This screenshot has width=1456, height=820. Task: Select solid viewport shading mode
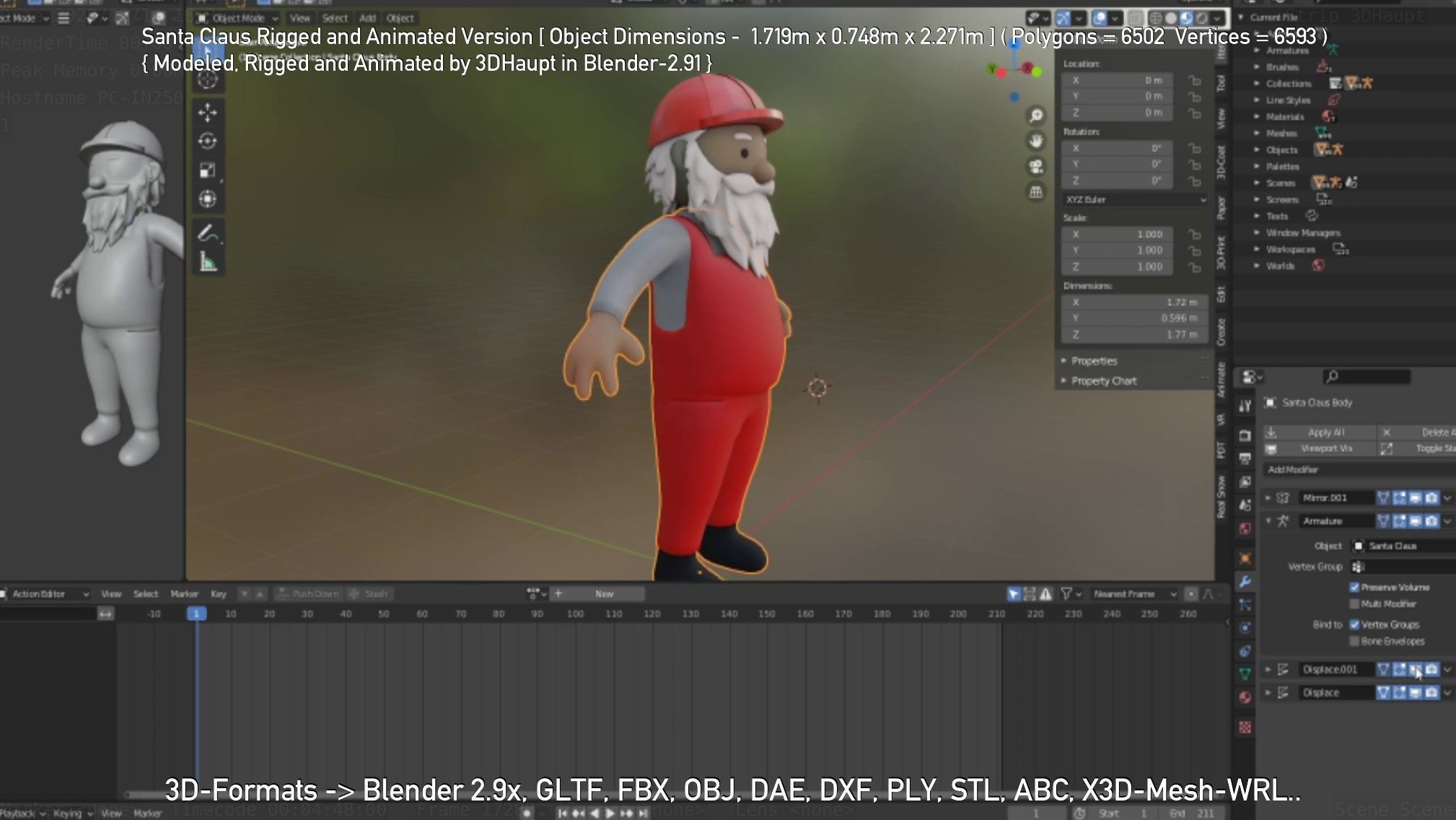coord(1171,18)
